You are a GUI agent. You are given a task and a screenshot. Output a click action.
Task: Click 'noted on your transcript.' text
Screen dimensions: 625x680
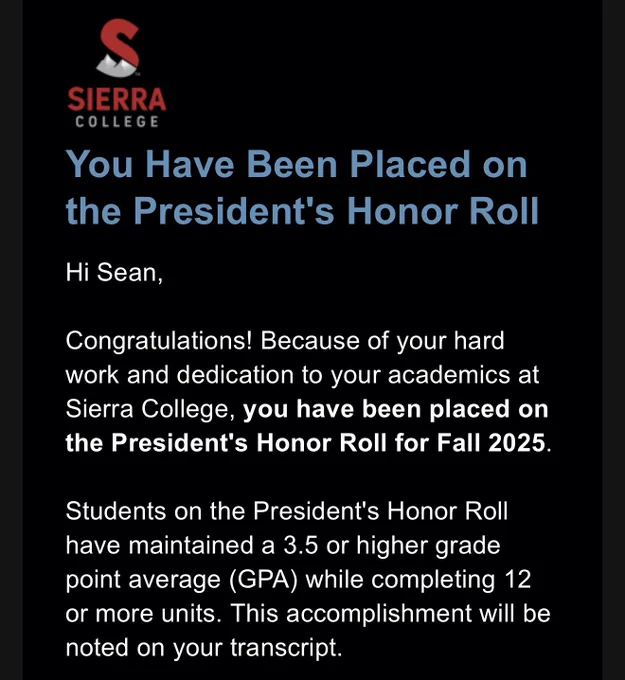coord(204,648)
